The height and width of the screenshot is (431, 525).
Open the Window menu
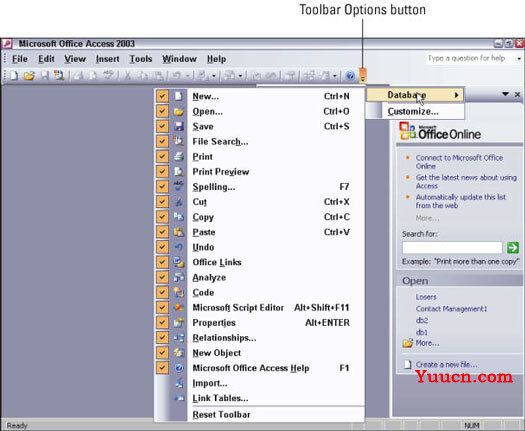(179, 59)
